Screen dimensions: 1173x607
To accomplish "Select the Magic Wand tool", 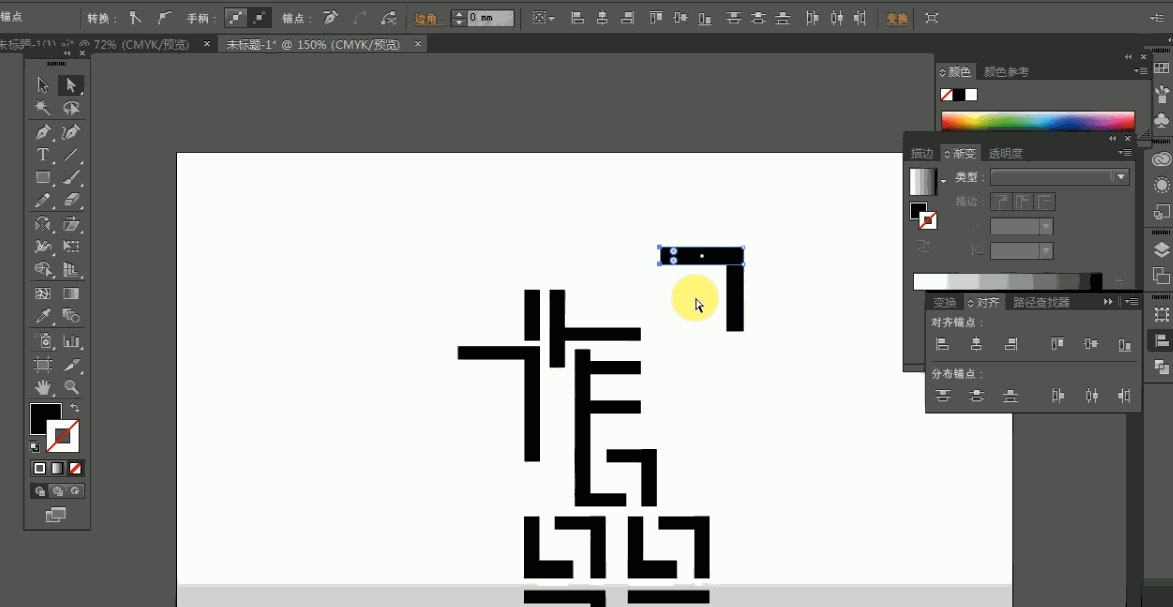I will click(x=43, y=108).
